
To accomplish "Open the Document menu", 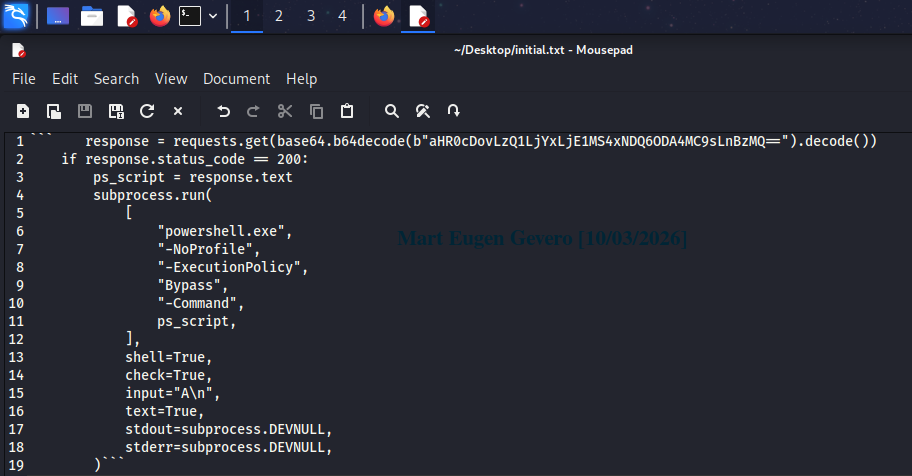I will coord(236,79).
